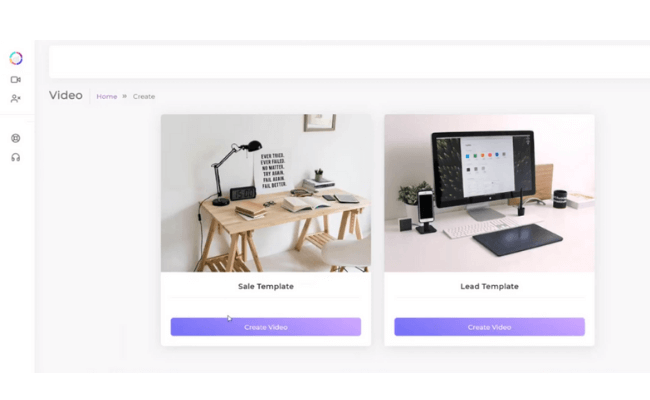650x400 pixels.
Task: Click the colorful circle app logo
Action: 16,58
